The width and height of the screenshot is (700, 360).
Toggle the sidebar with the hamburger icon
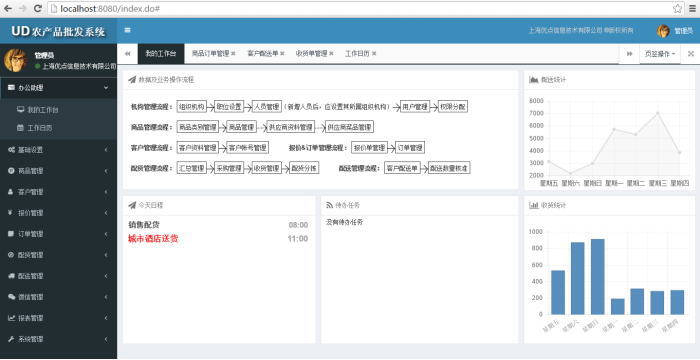coord(128,30)
